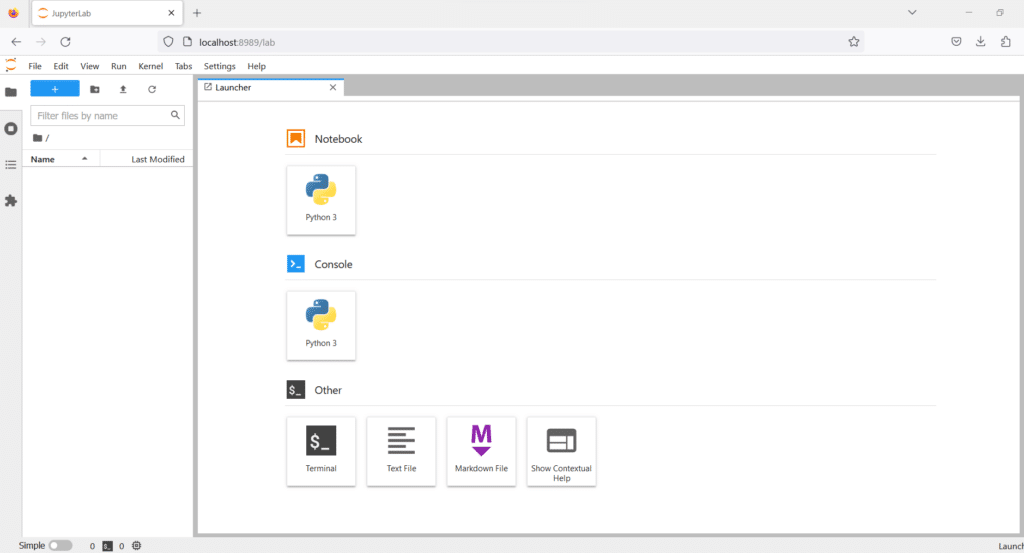Open Table of Contents sidebar
Viewport: 1024px width, 553px height.
[x=11, y=165]
